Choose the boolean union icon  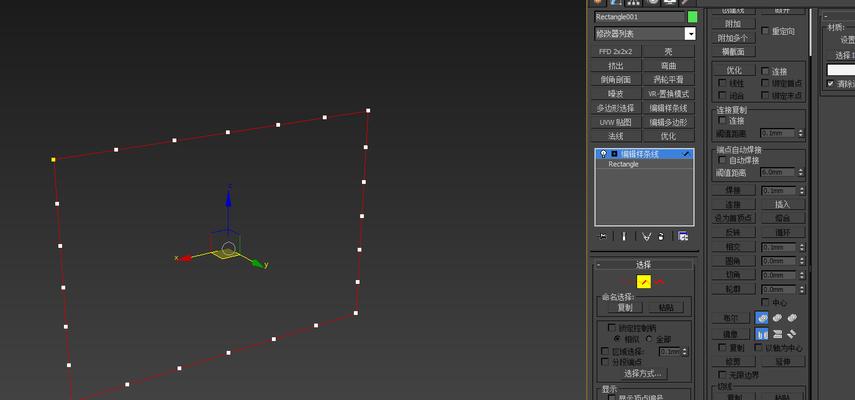point(762,318)
